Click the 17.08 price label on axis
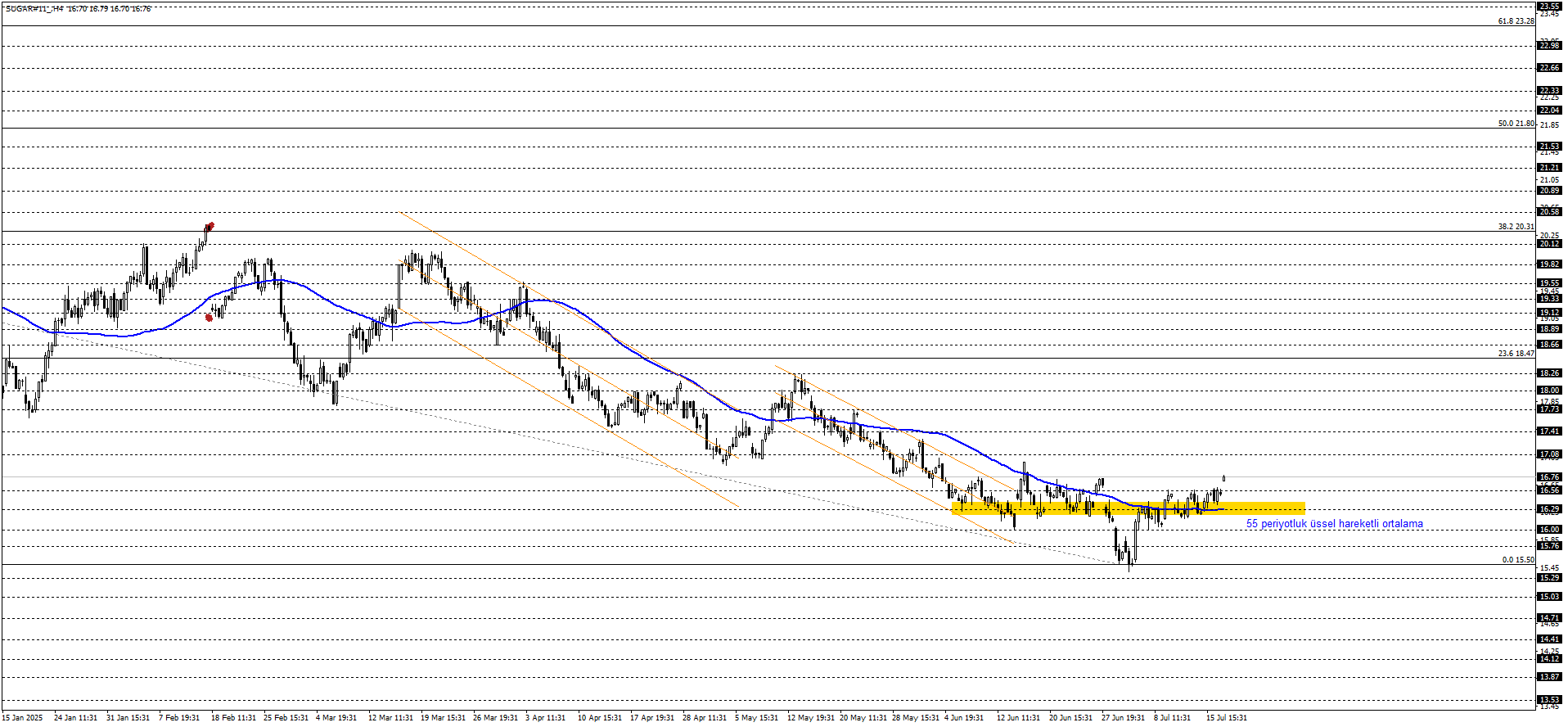Image resolution: width=1568 pixels, height=727 pixels. 1549,454
